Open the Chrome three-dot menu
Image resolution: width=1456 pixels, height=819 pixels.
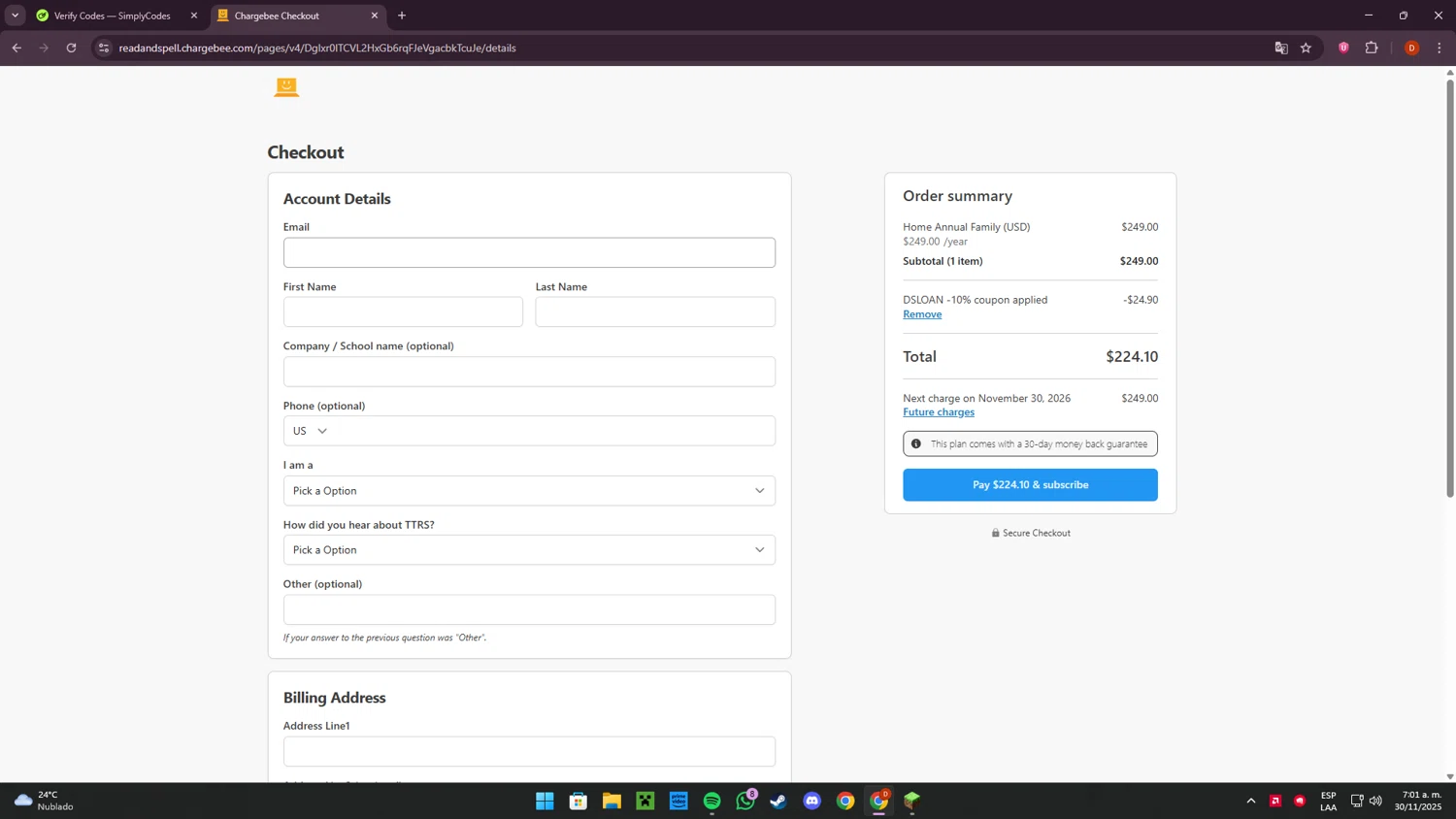tap(1439, 48)
